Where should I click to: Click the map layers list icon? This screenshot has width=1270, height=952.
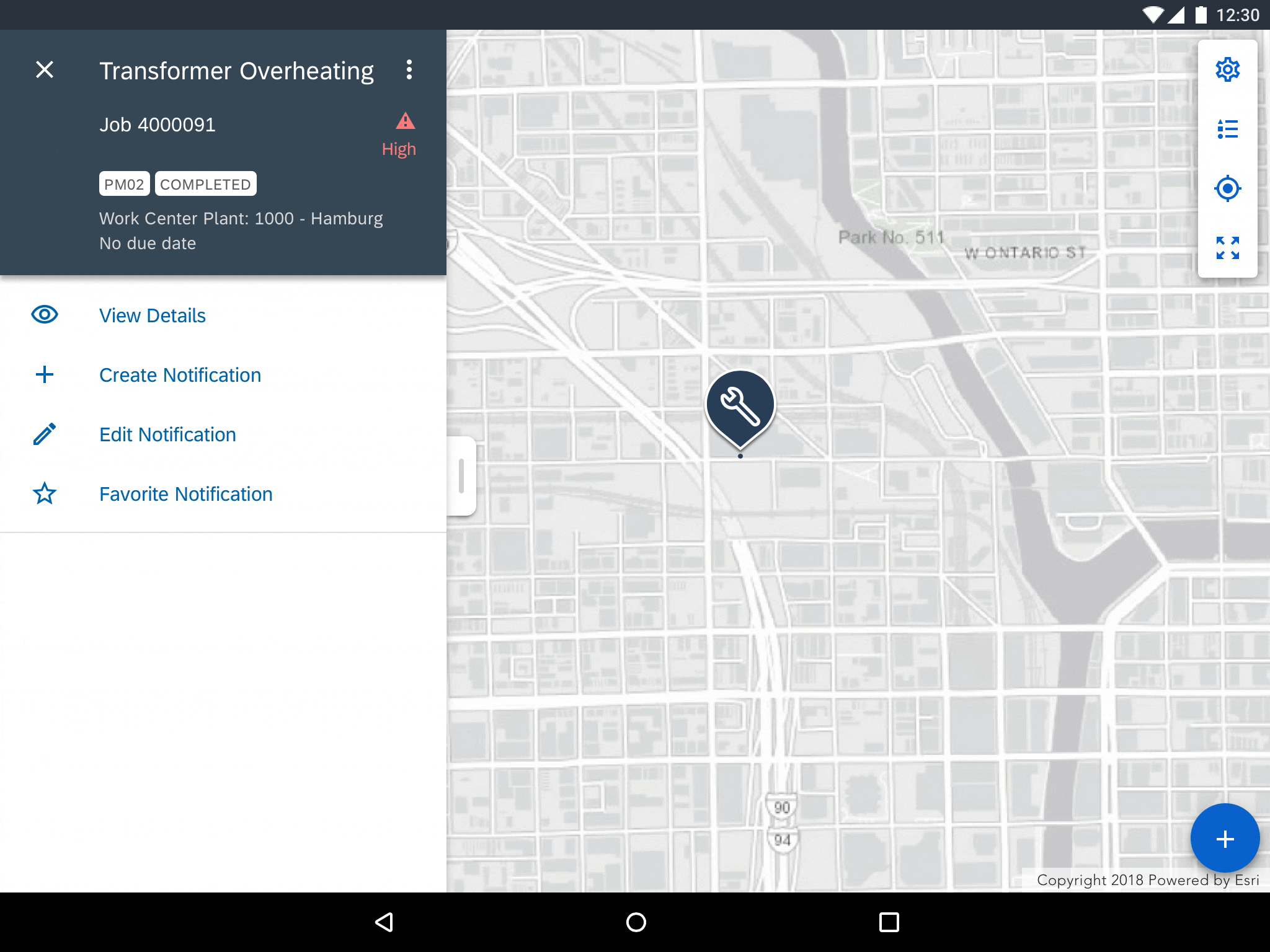(x=1228, y=129)
